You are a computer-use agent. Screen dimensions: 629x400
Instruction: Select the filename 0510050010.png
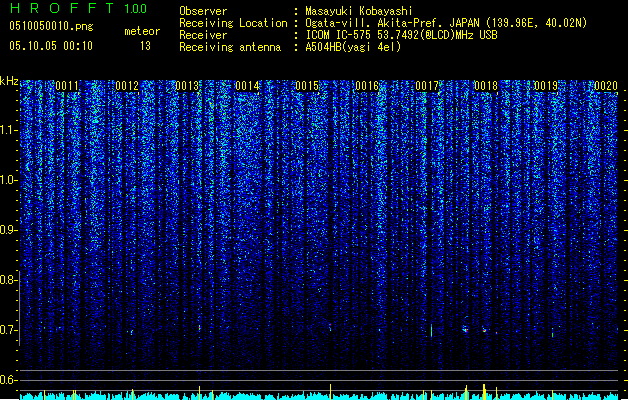point(51,26)
